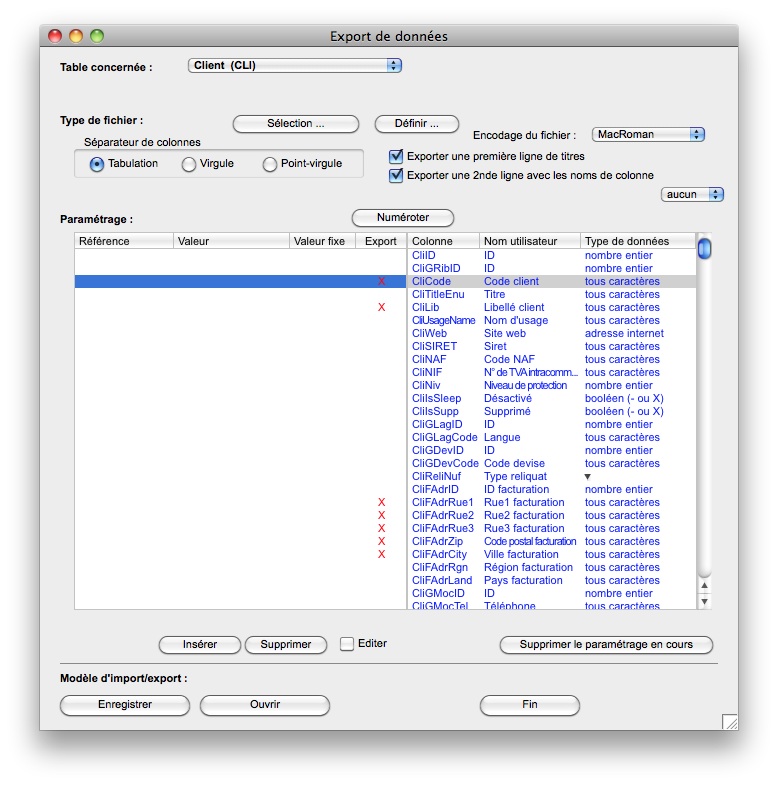778x785 pixels.
Task: Select the CliGDevCode row
Action: pyautogui.click(x=385, y=464)
